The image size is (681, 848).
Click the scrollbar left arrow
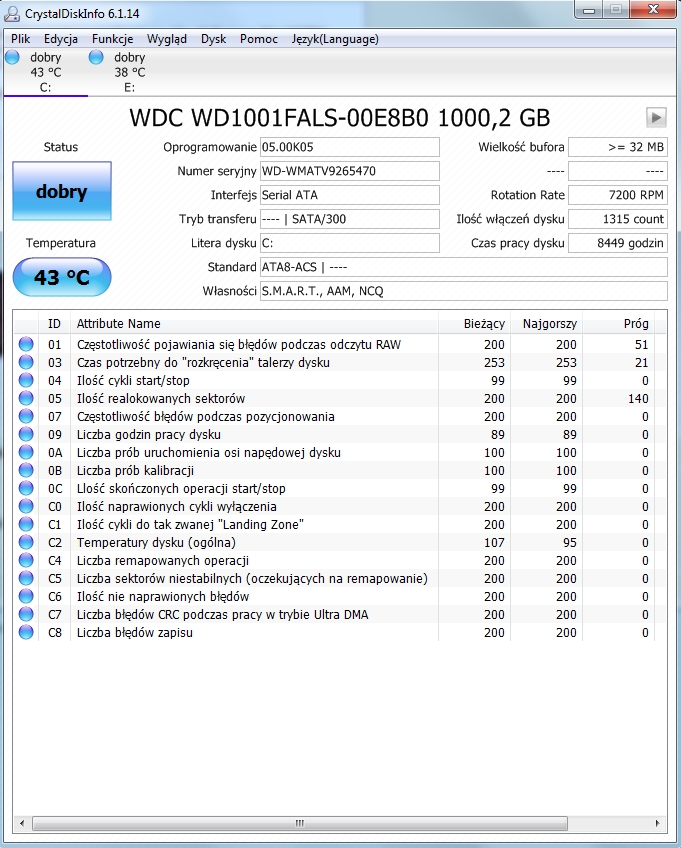[x=22, y=823]
